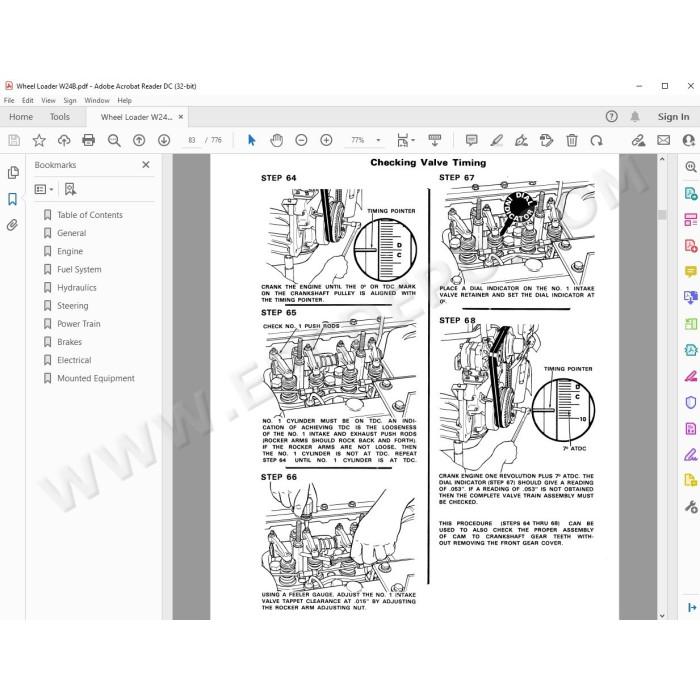Open find text magnifier icon
The image size is (700, 700).
(114, 140)
